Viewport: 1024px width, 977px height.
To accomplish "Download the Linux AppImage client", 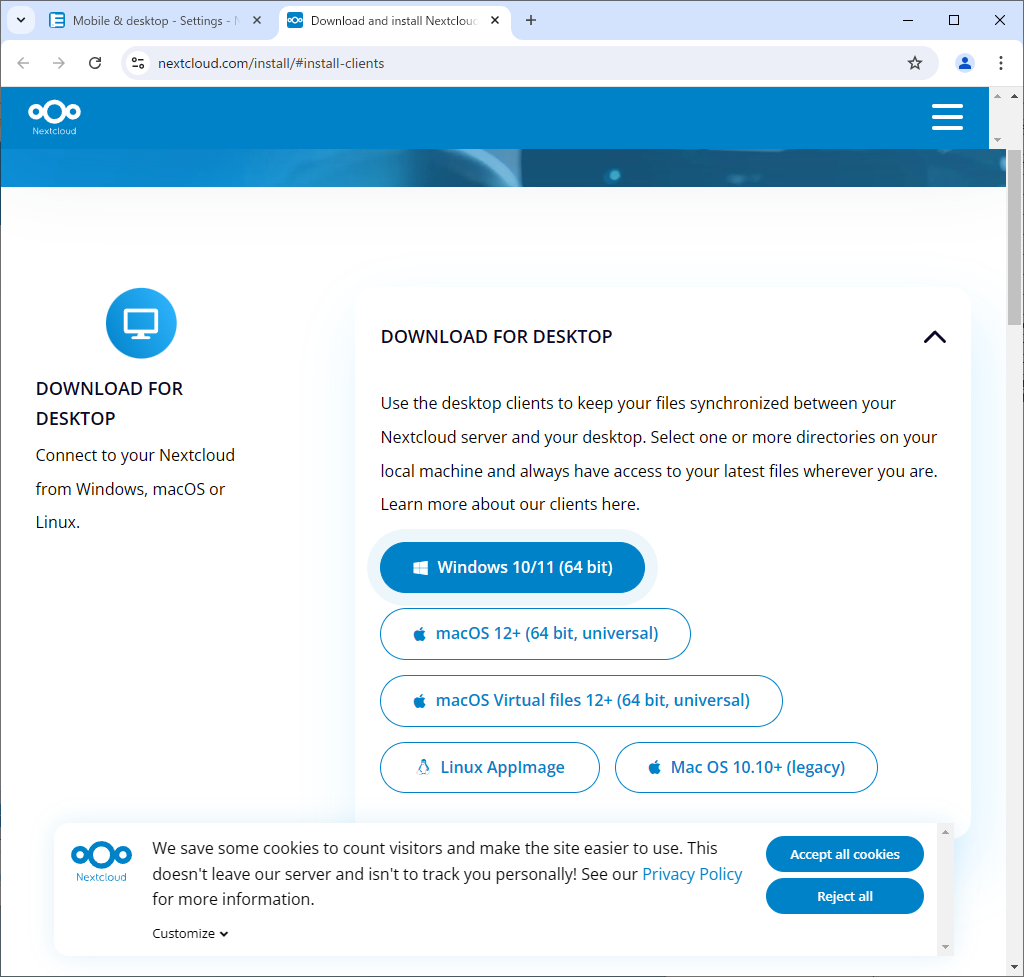I will click(490, 767).
